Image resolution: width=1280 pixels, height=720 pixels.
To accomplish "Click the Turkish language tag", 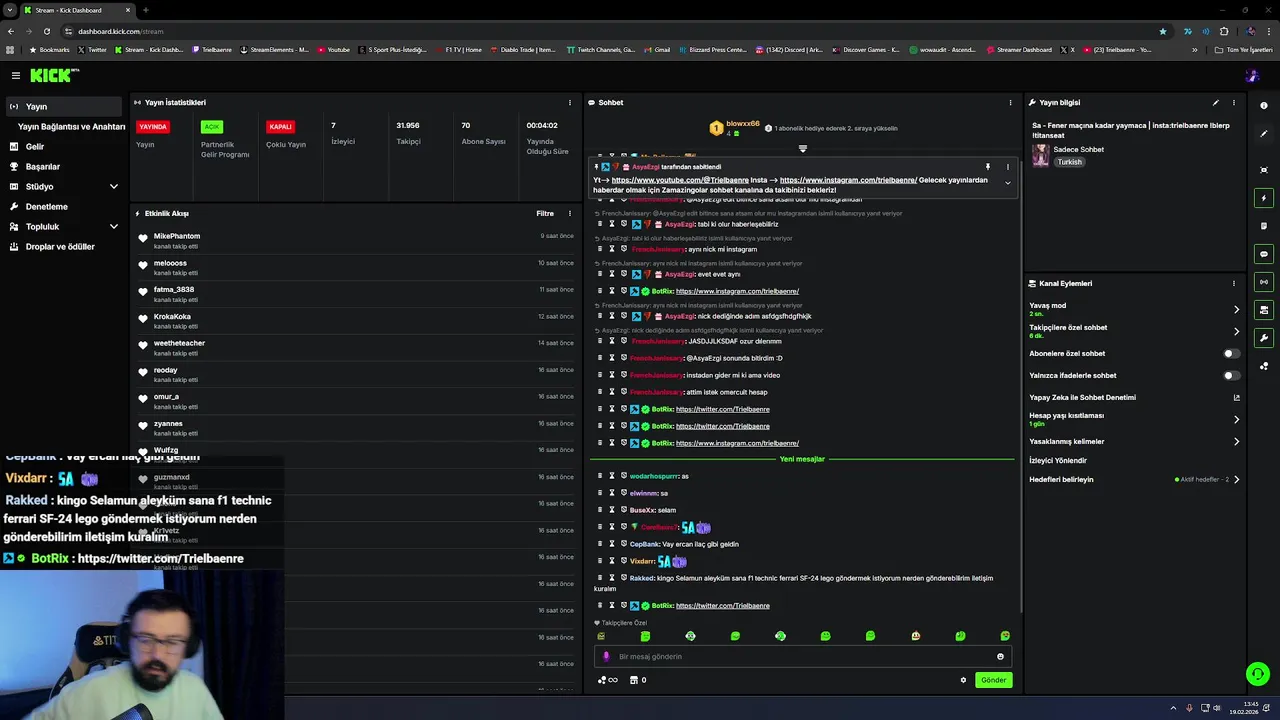I will (x=1070, y=162).
